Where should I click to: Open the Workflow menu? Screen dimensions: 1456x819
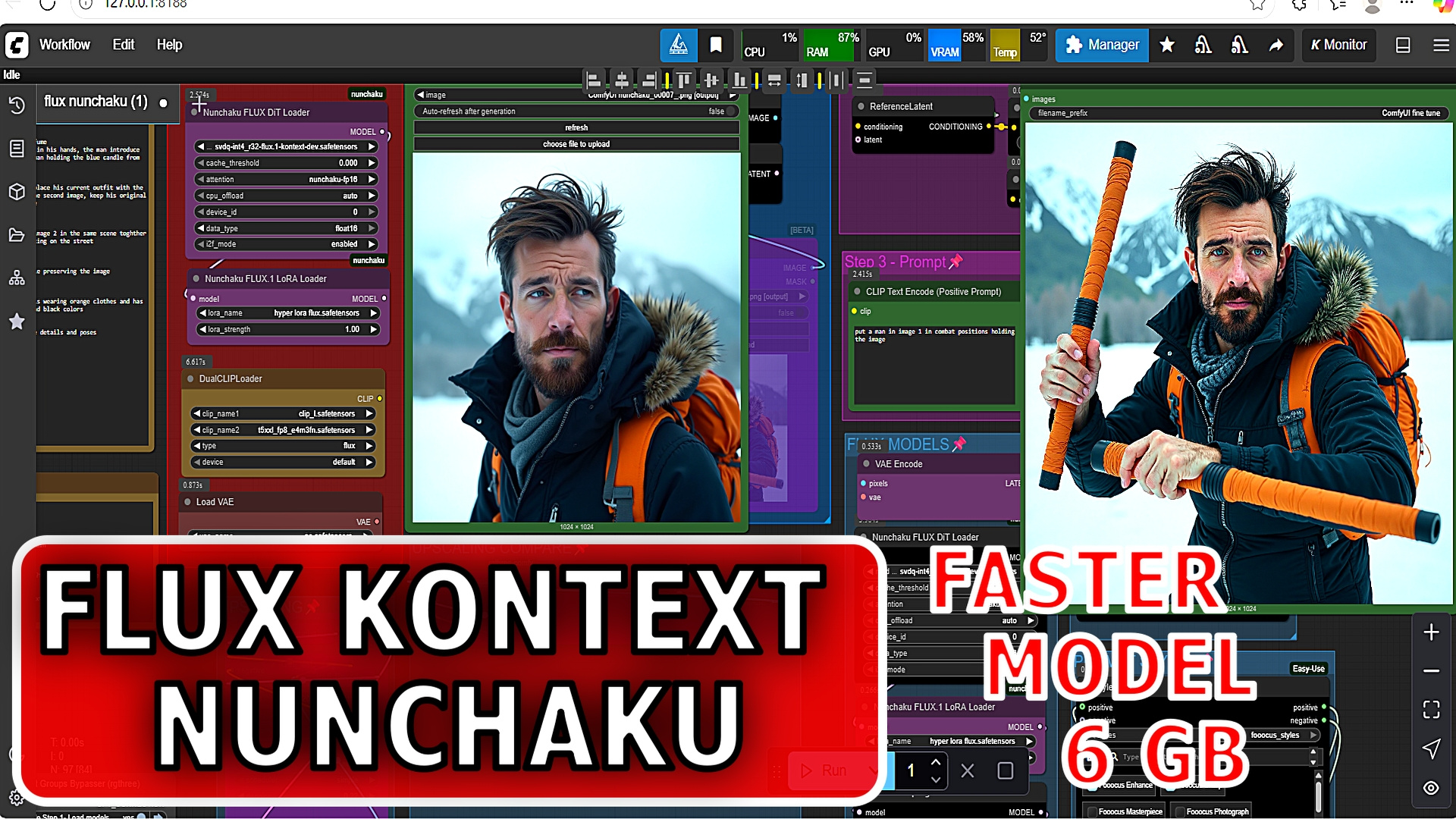pos(64,45)
